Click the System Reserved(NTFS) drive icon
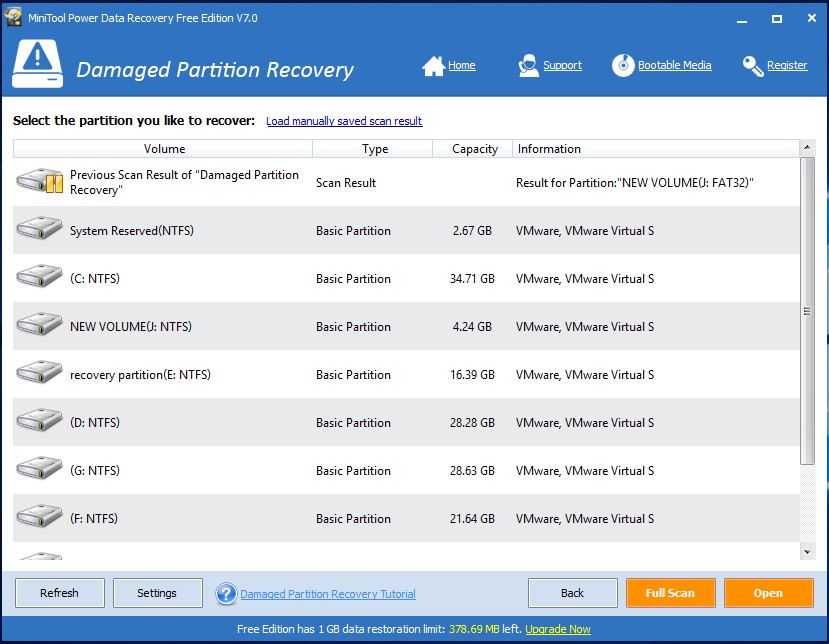The height and width of the screenshot is (644, 829). 39,229
